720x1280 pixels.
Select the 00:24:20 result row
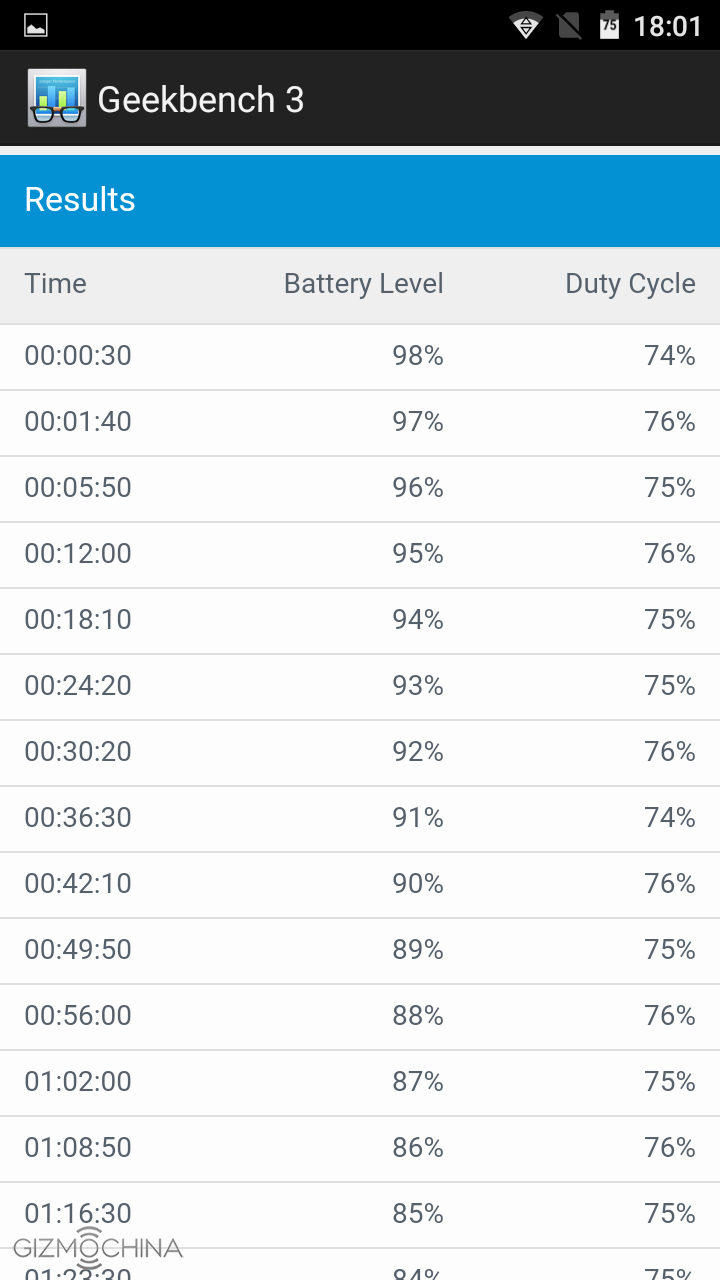pos(360,686)
